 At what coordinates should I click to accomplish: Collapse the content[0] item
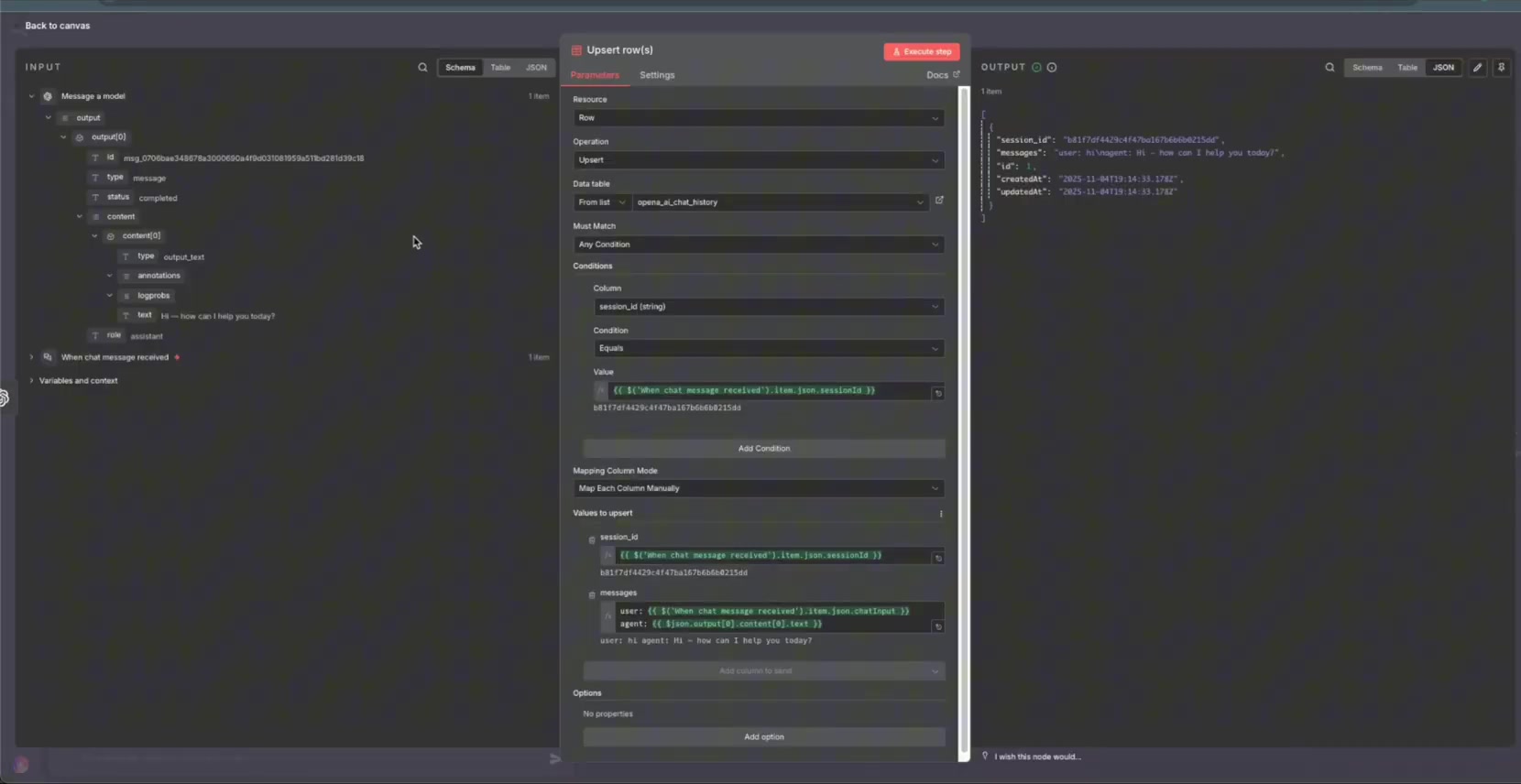click(x=94, y=236)
